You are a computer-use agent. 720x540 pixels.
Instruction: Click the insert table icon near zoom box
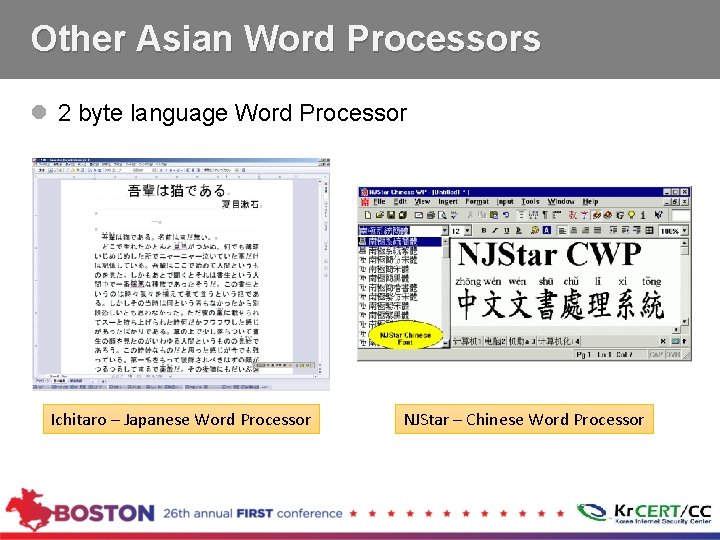(x=649, y=231)
